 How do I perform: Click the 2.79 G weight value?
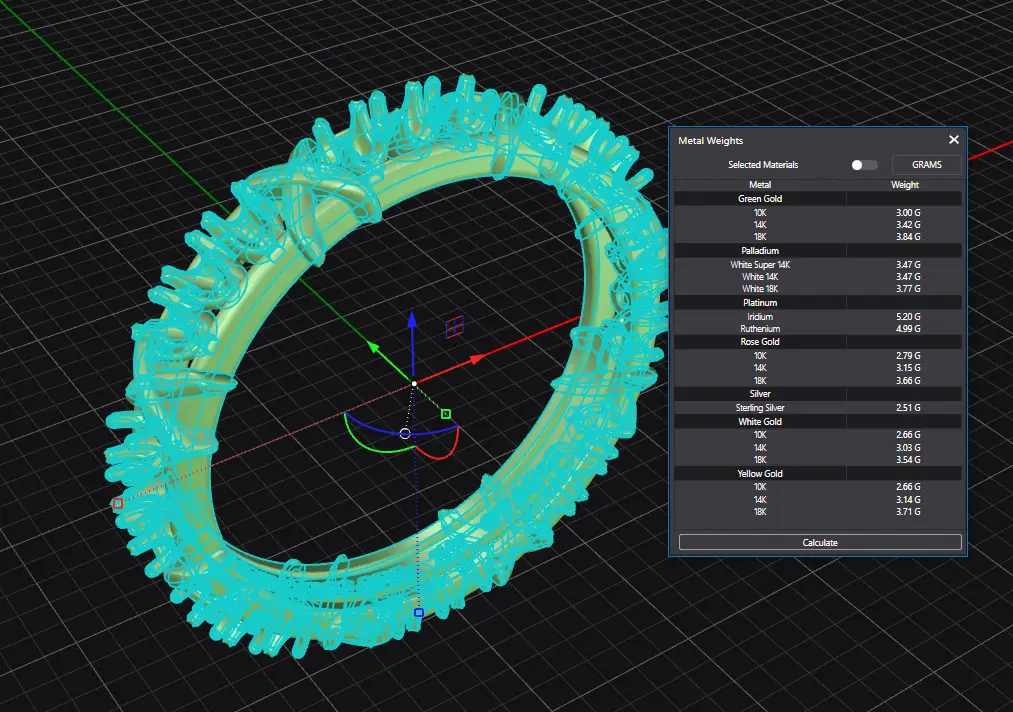point(908,356)
